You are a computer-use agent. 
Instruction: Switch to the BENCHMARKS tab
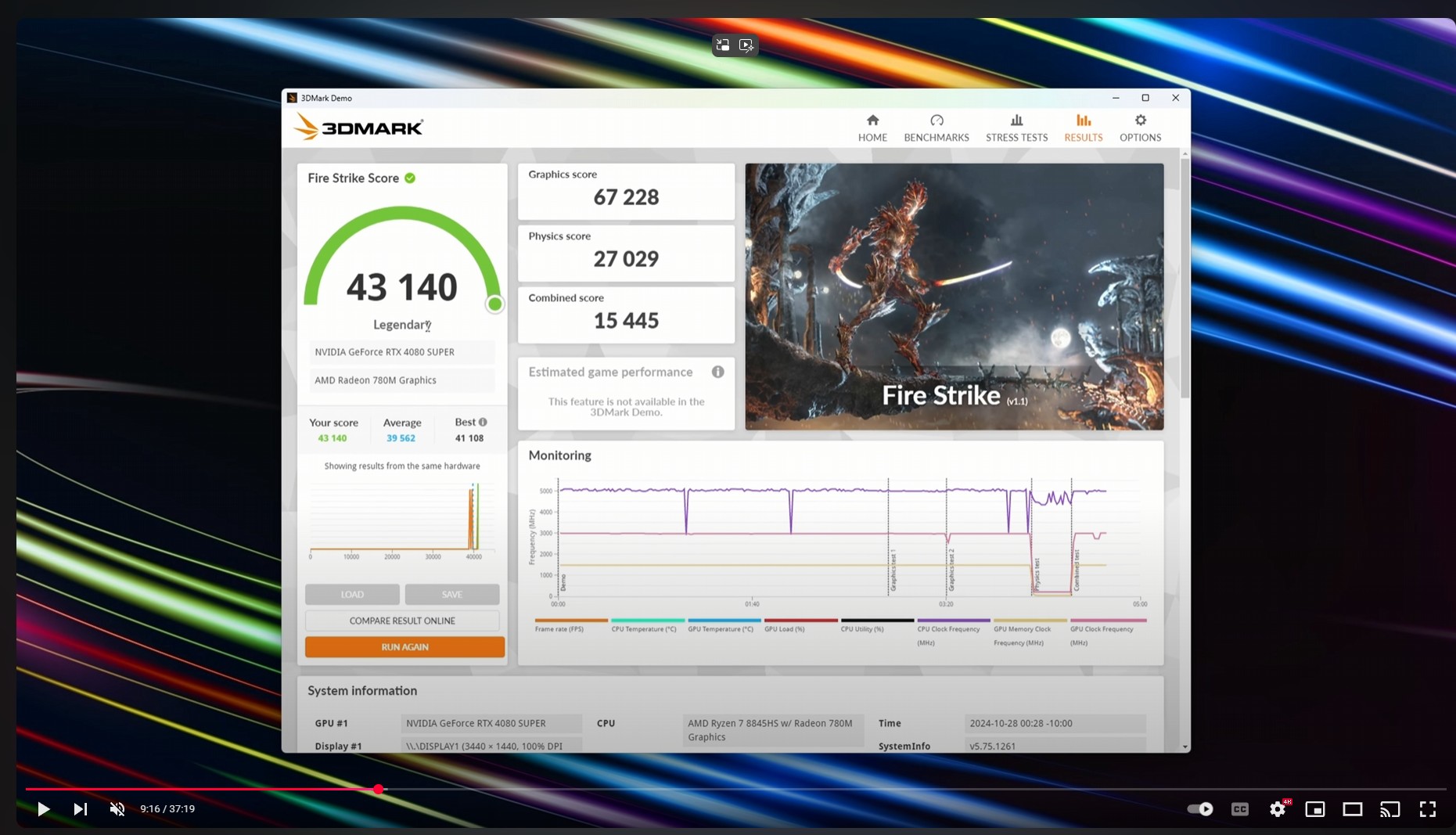937,128
